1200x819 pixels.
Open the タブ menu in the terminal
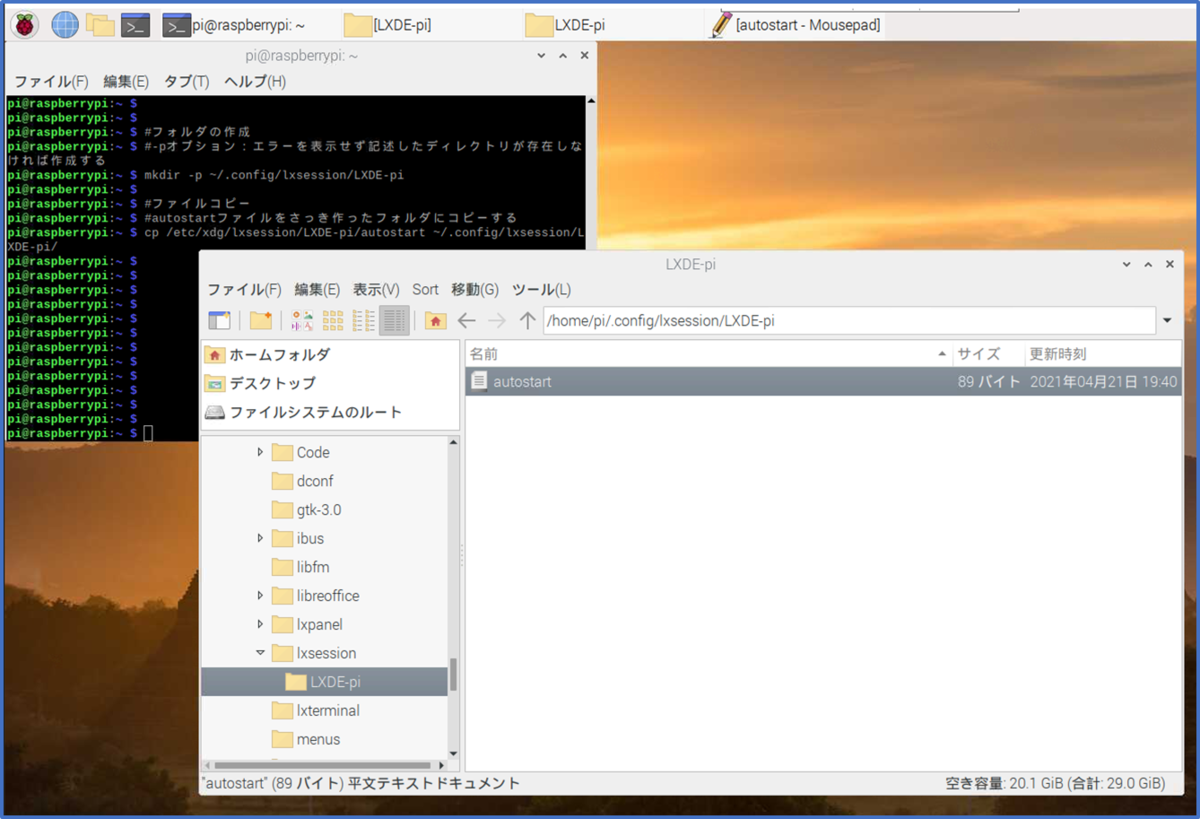pos(185,81)
